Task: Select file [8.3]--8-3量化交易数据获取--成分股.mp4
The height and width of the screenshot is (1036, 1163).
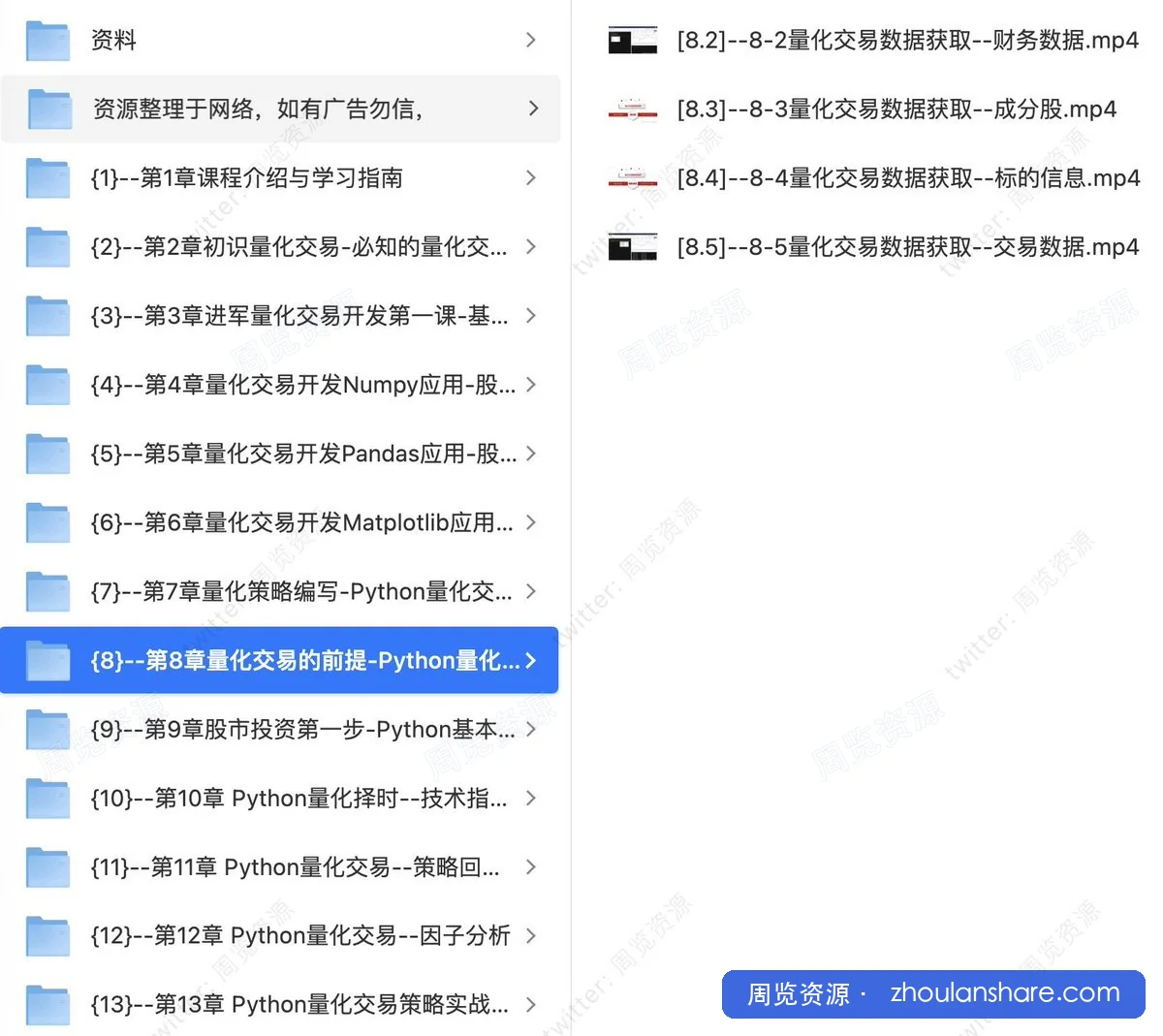Action: point(896,110)
